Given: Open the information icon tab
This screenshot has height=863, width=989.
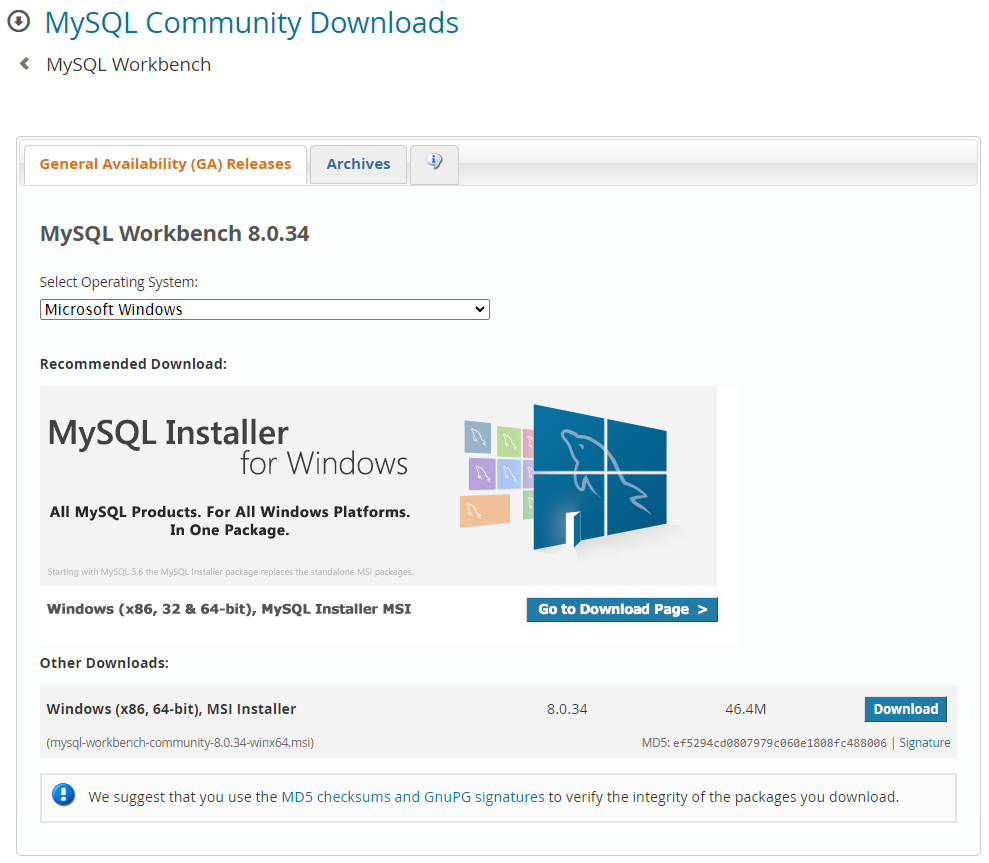Looking at the screenshot, I should coord(434,163).
